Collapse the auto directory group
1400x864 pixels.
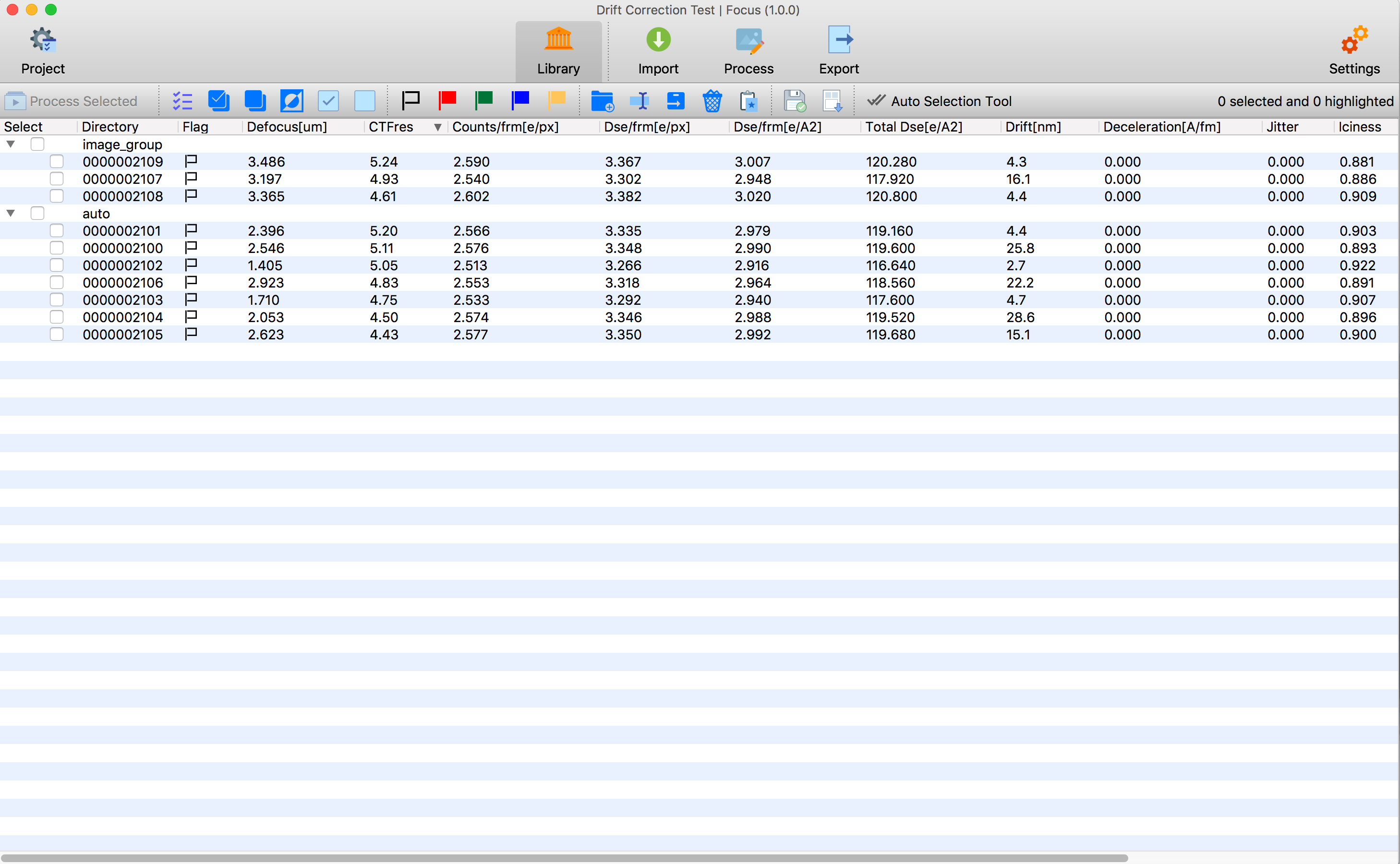coord(11,213)
